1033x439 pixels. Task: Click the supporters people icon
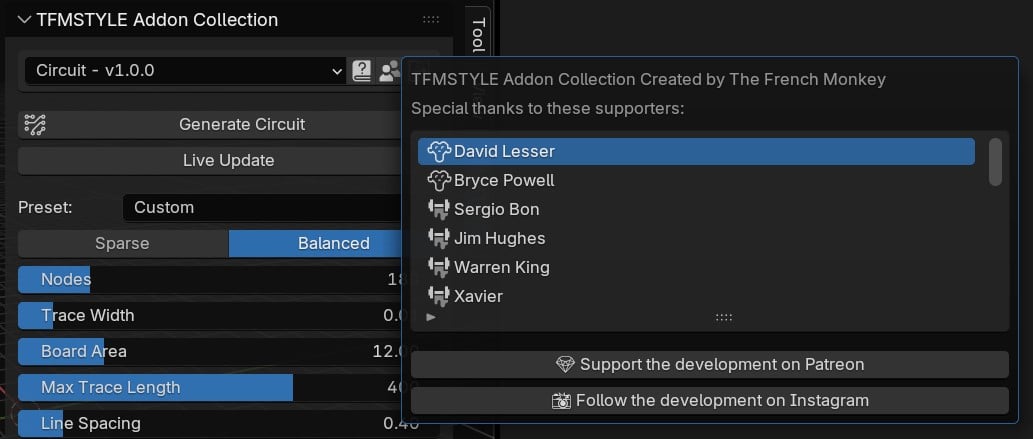point(390,71)
